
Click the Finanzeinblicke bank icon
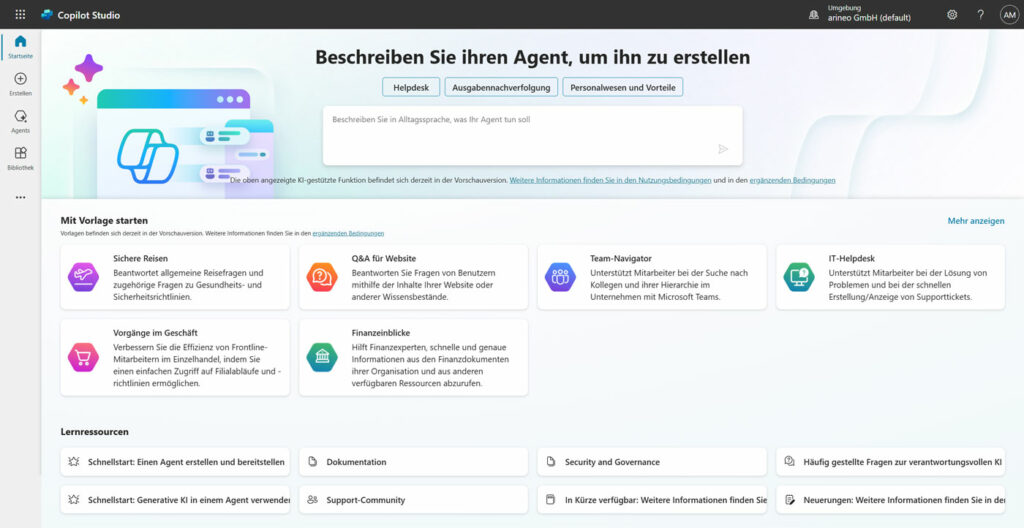tap(322, 357)
